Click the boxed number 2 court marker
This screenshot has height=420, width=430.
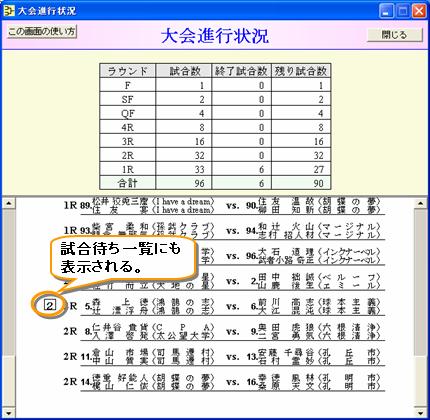tap(50, 305)
